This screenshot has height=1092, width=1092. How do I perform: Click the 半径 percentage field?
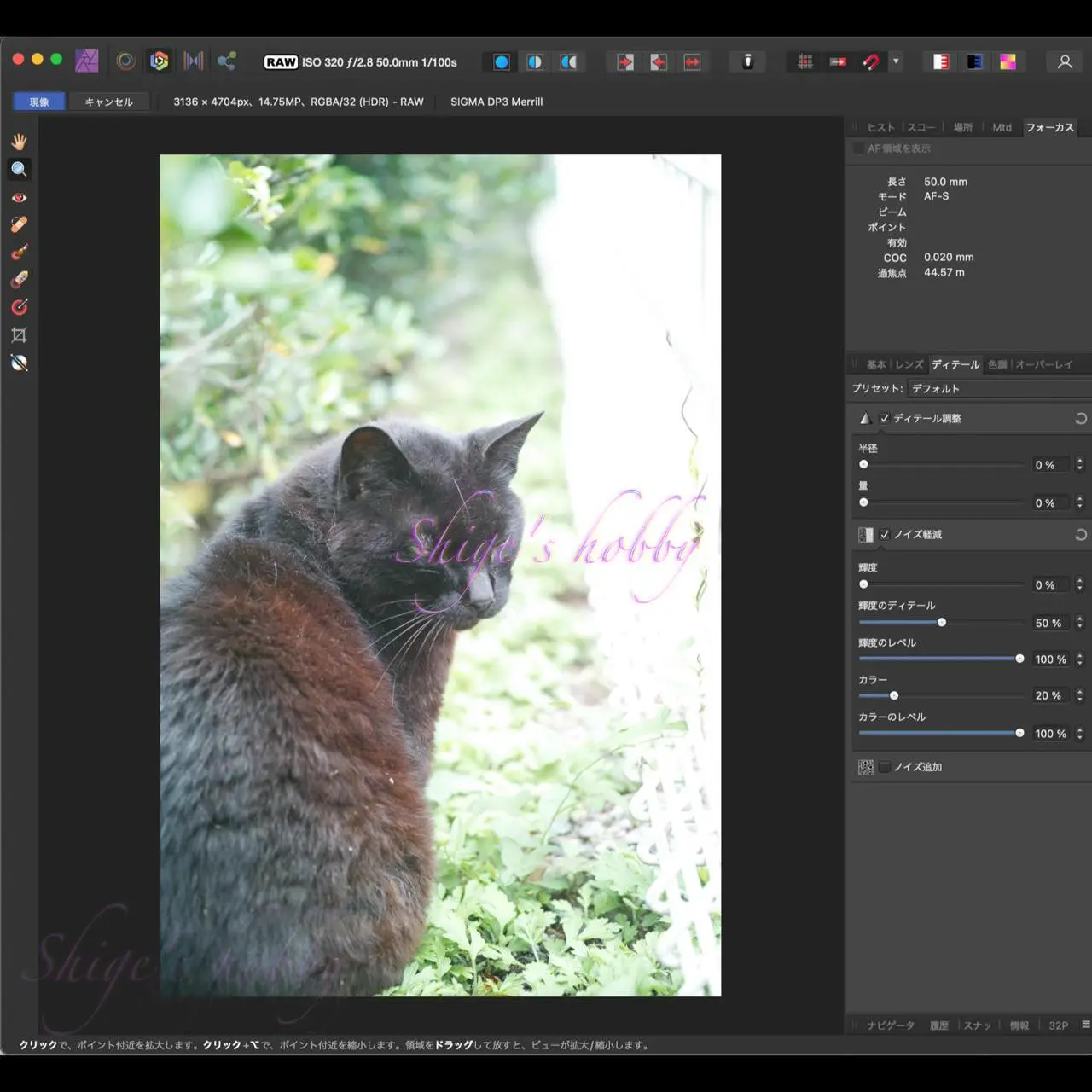(1049, 465)
